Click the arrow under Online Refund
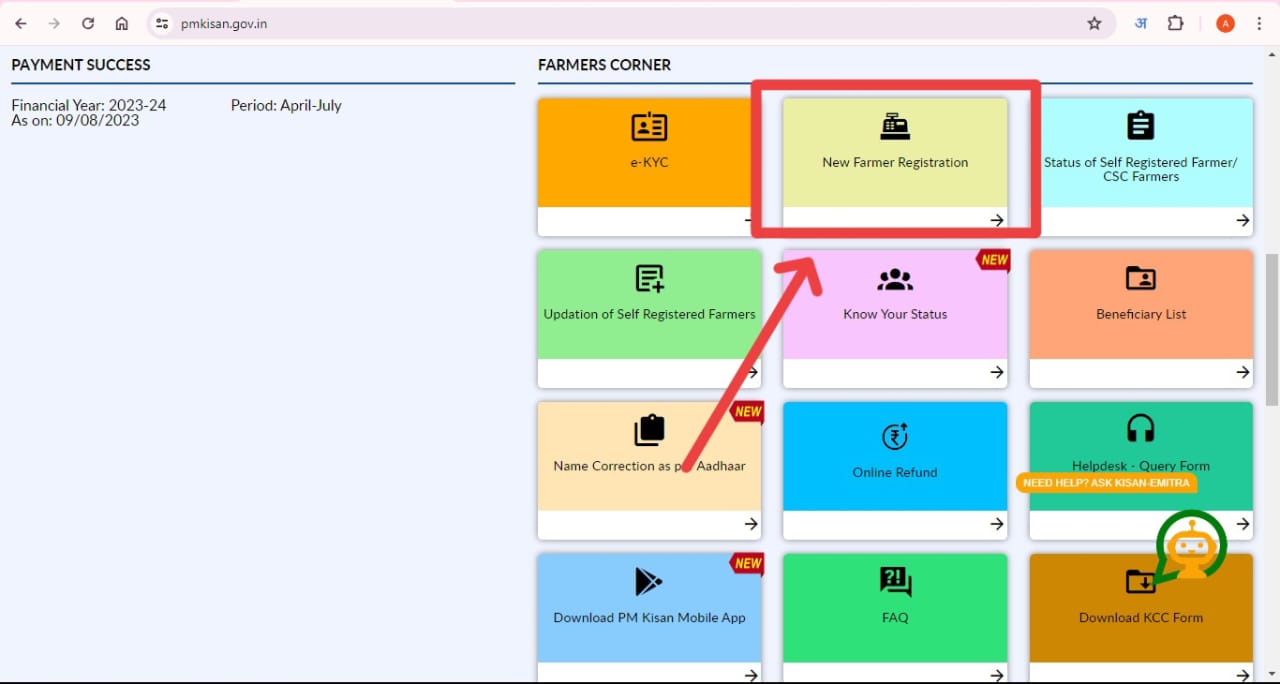This screenshot has height=684, width=1280. [x=996, y=524]
